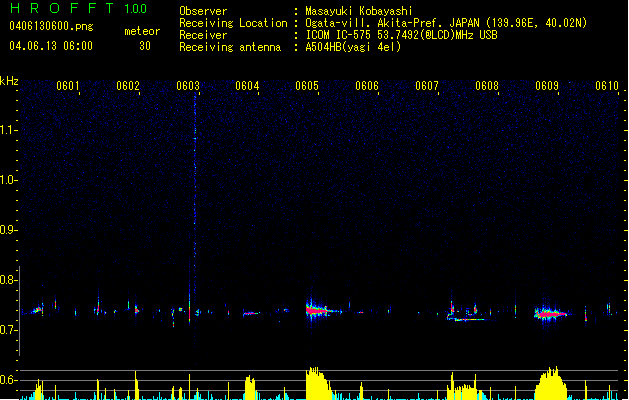
Task: Select the Ogata-vill. Akita-Pref. JAPAN location text
Action: [x=446, y=23]
